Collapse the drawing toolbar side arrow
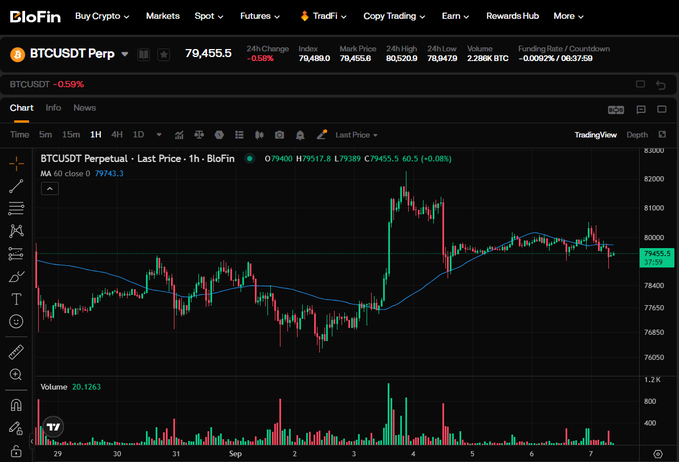Viewport: 679px width, 462px height. coord(32,441)
